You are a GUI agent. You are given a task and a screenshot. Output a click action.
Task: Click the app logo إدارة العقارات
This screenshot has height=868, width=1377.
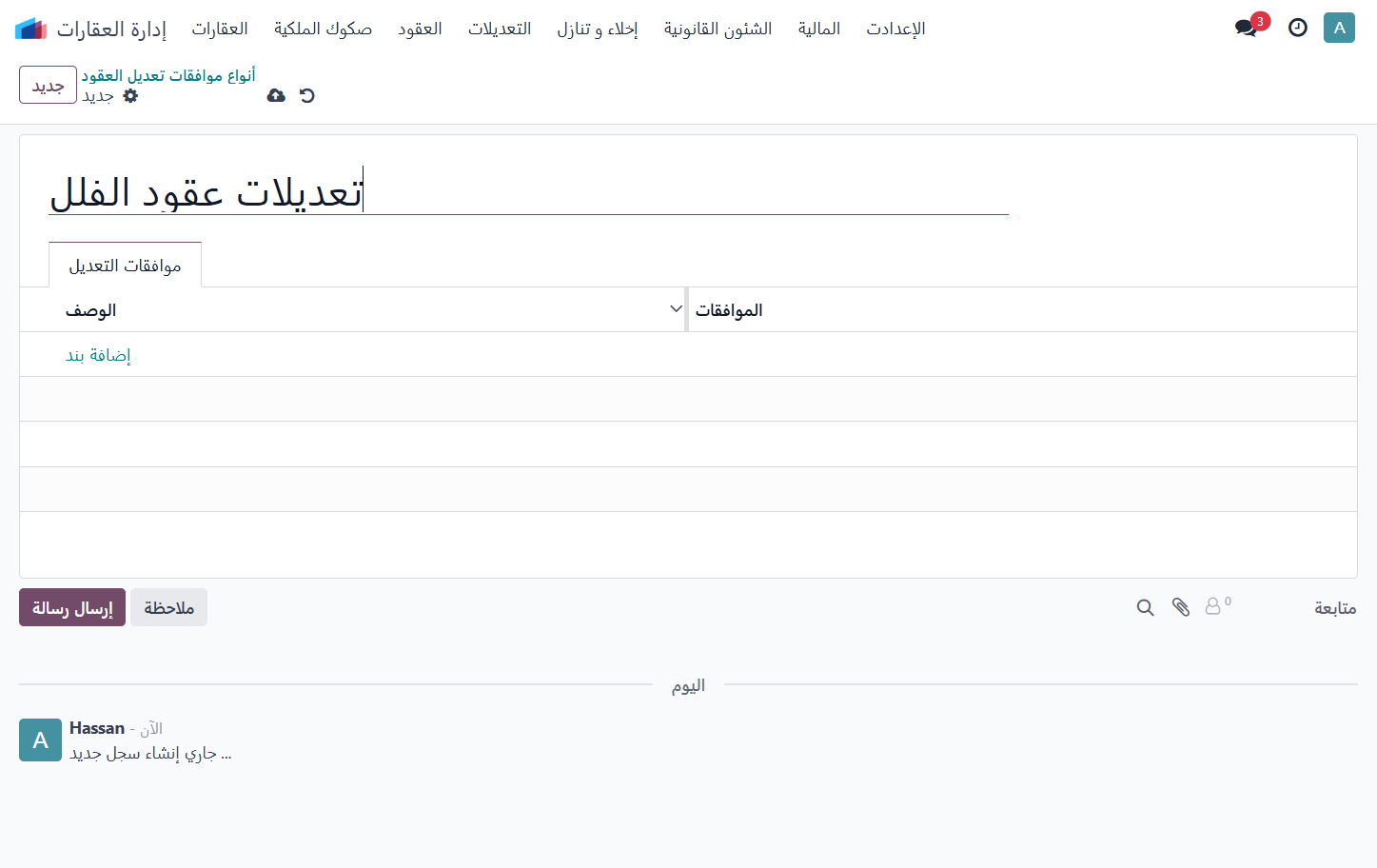[91, 29]
